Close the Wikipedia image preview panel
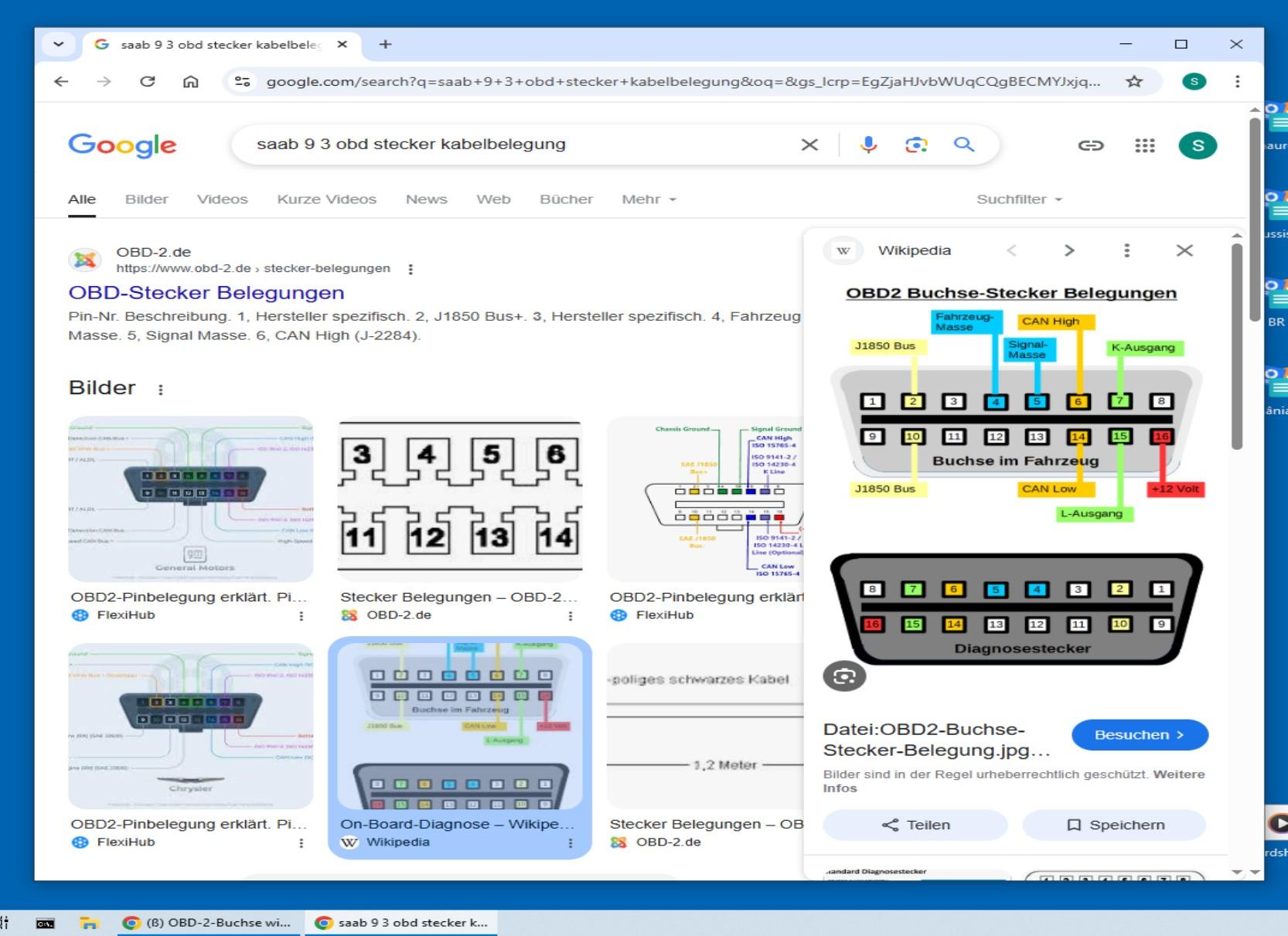The width and height of the screenshot is (1288, 936). pos(1184,250)
